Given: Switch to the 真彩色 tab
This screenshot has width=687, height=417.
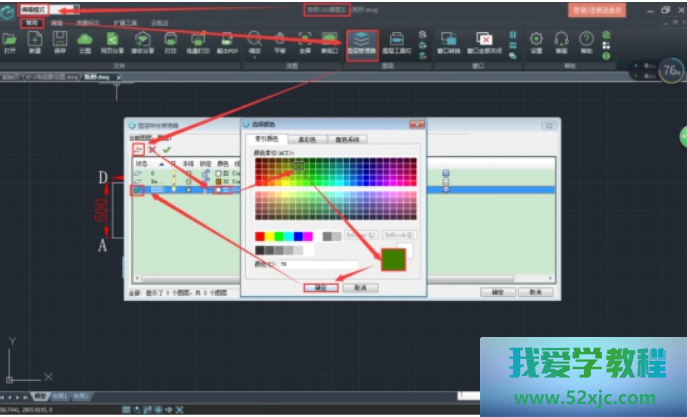Looking at the screenshot, I should [307, 139].
